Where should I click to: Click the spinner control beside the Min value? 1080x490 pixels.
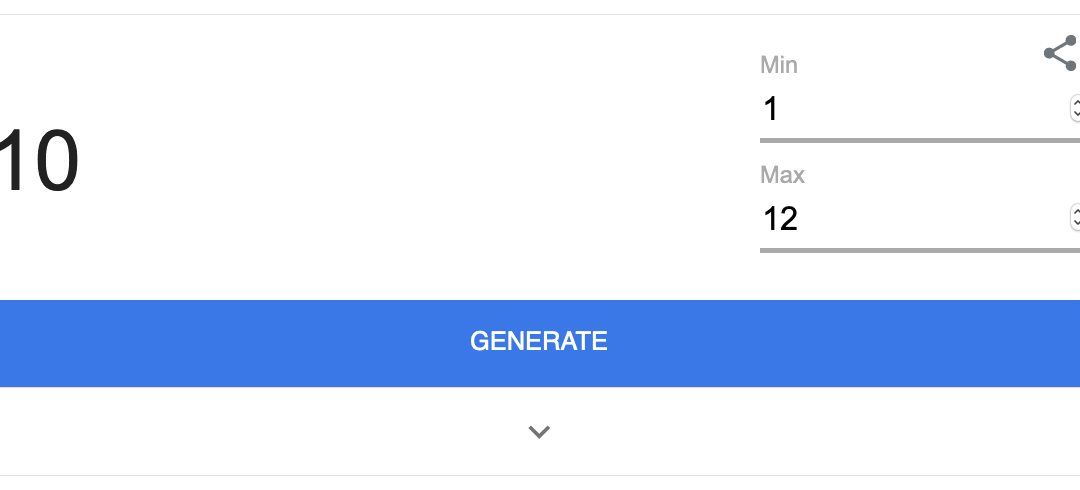coord(1075,109)
